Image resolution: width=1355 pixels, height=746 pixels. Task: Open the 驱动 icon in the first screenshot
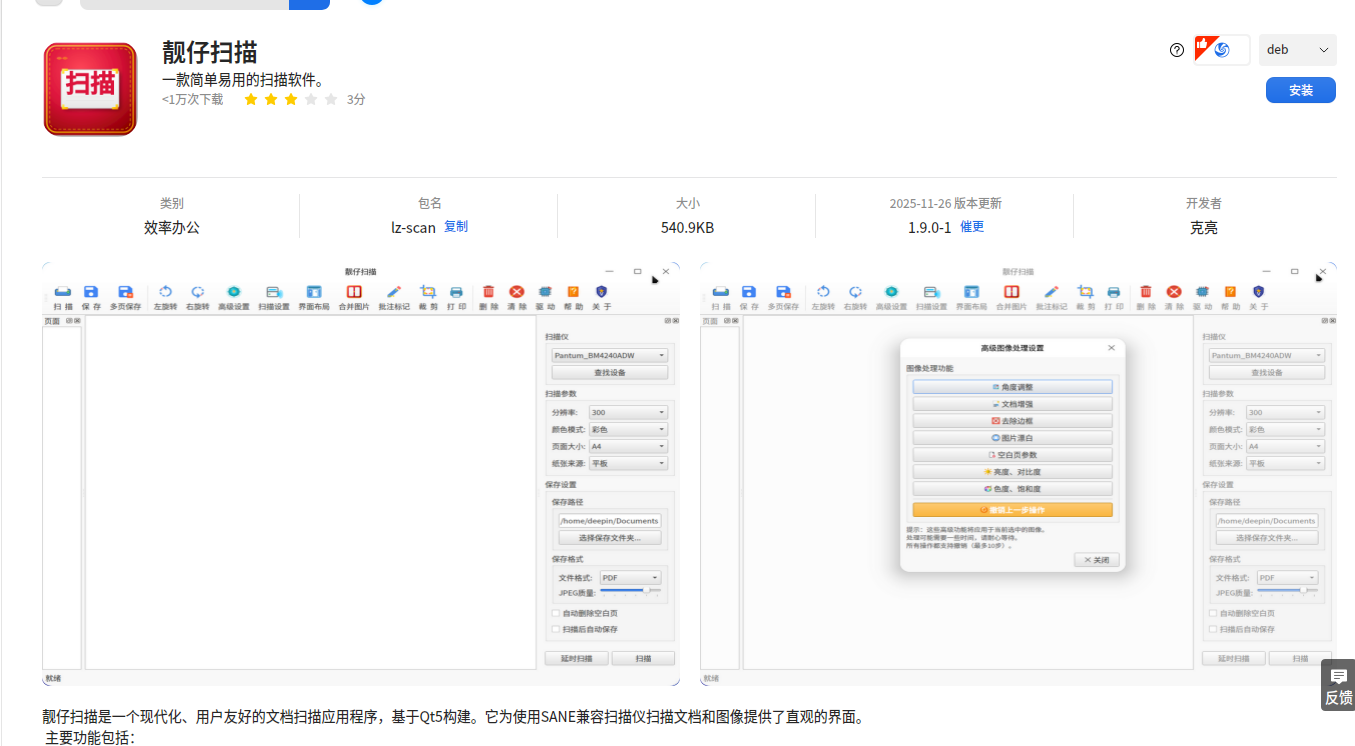point(545,292)
